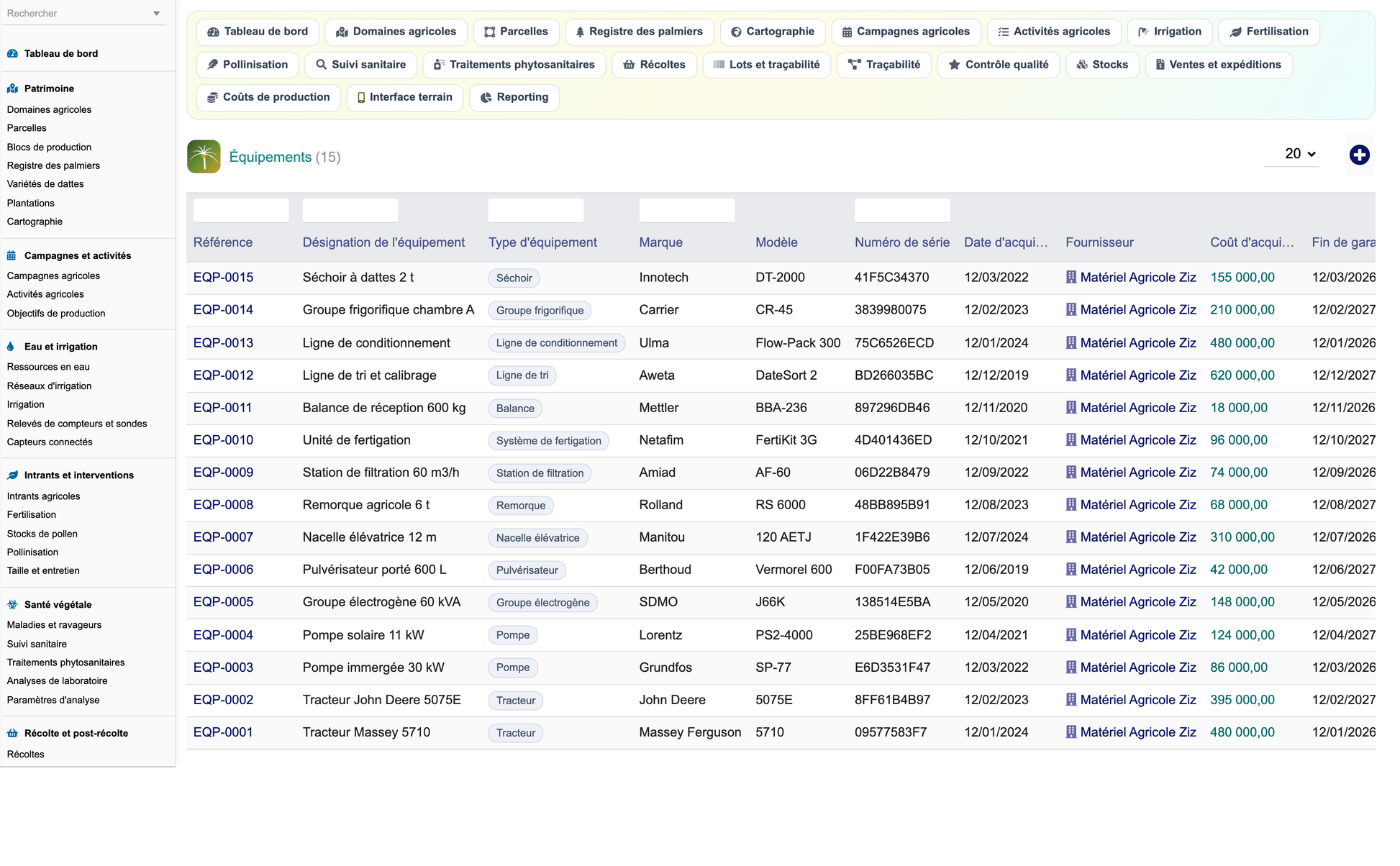Sort by Fournisseur column header

click(1099, 242)
